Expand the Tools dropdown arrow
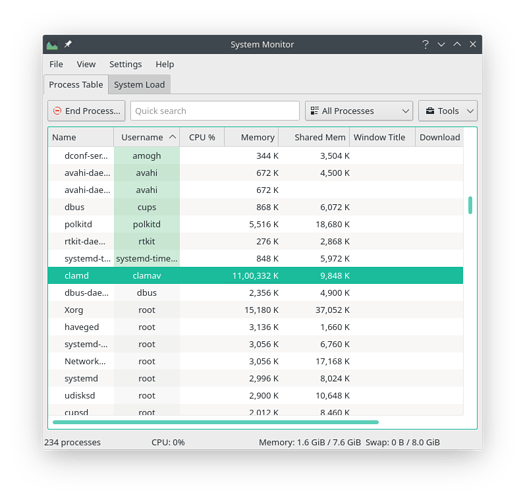 point(470,111)
